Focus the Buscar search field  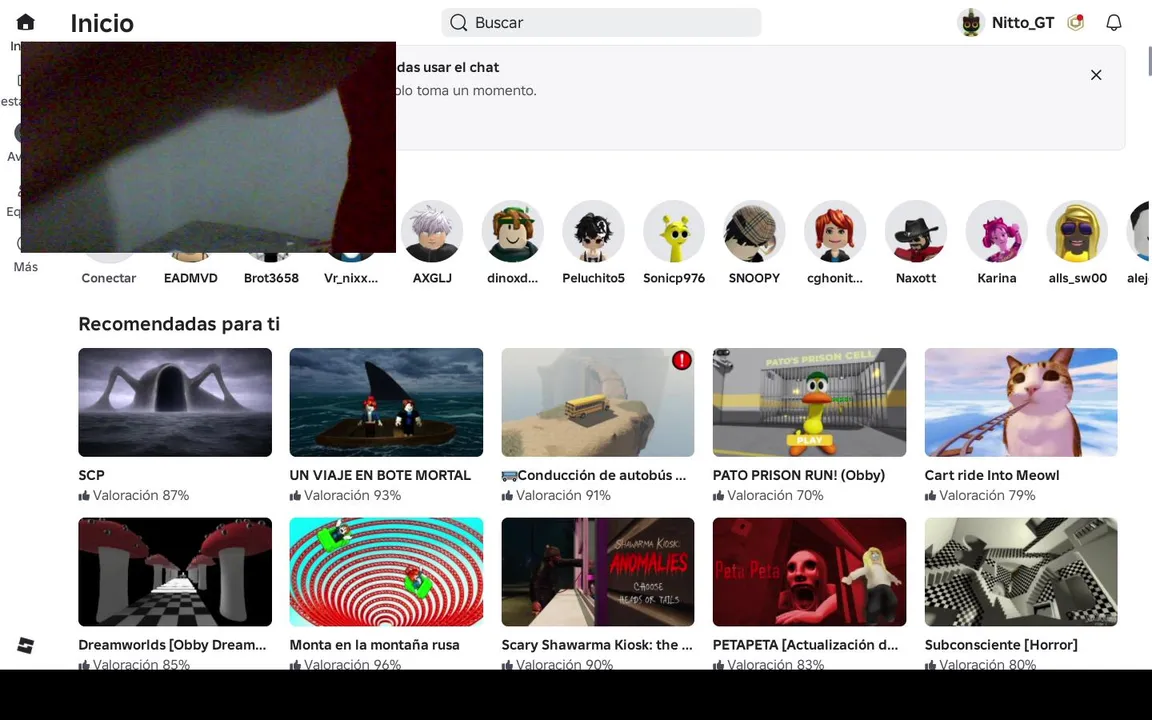point(601,23)
